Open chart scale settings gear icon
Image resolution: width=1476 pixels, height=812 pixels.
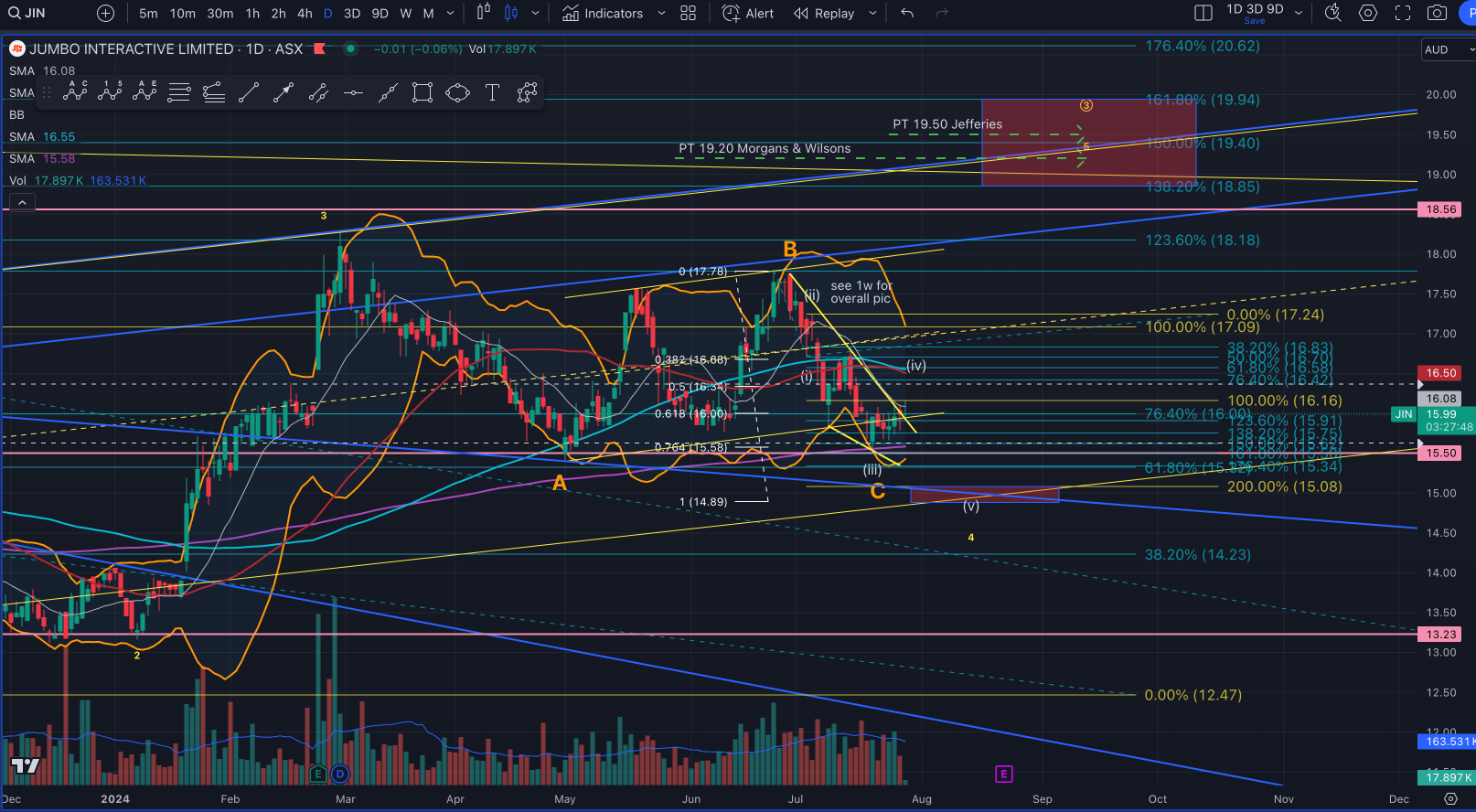click(1450, 798)
